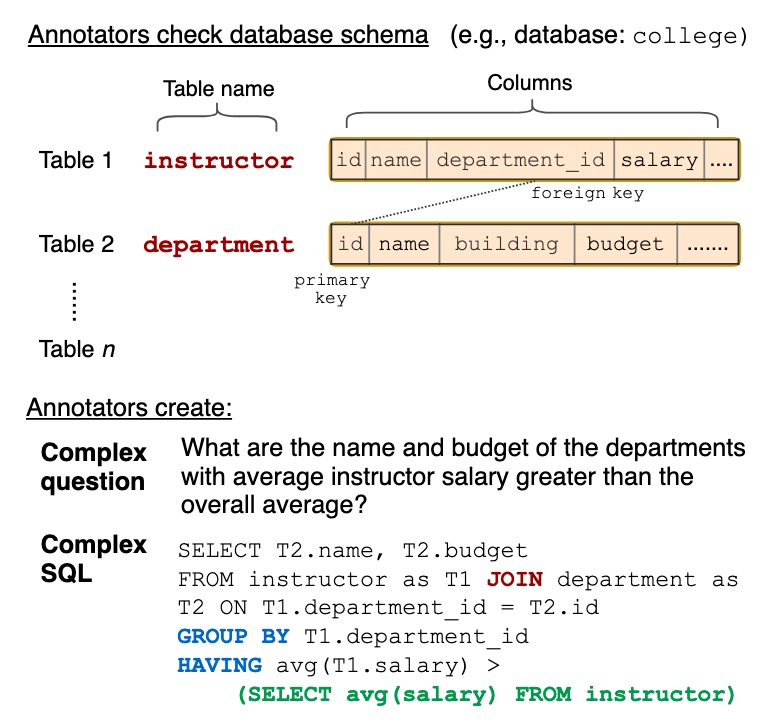The width and height of the screenshot is (780, 724).
Task: Click the monospace word "college)" in the heading
Action: click(x=690, y=36)
